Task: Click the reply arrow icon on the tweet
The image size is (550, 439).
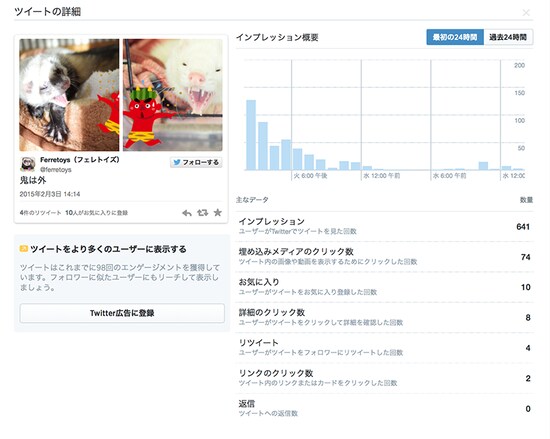Action: point(187,213)
